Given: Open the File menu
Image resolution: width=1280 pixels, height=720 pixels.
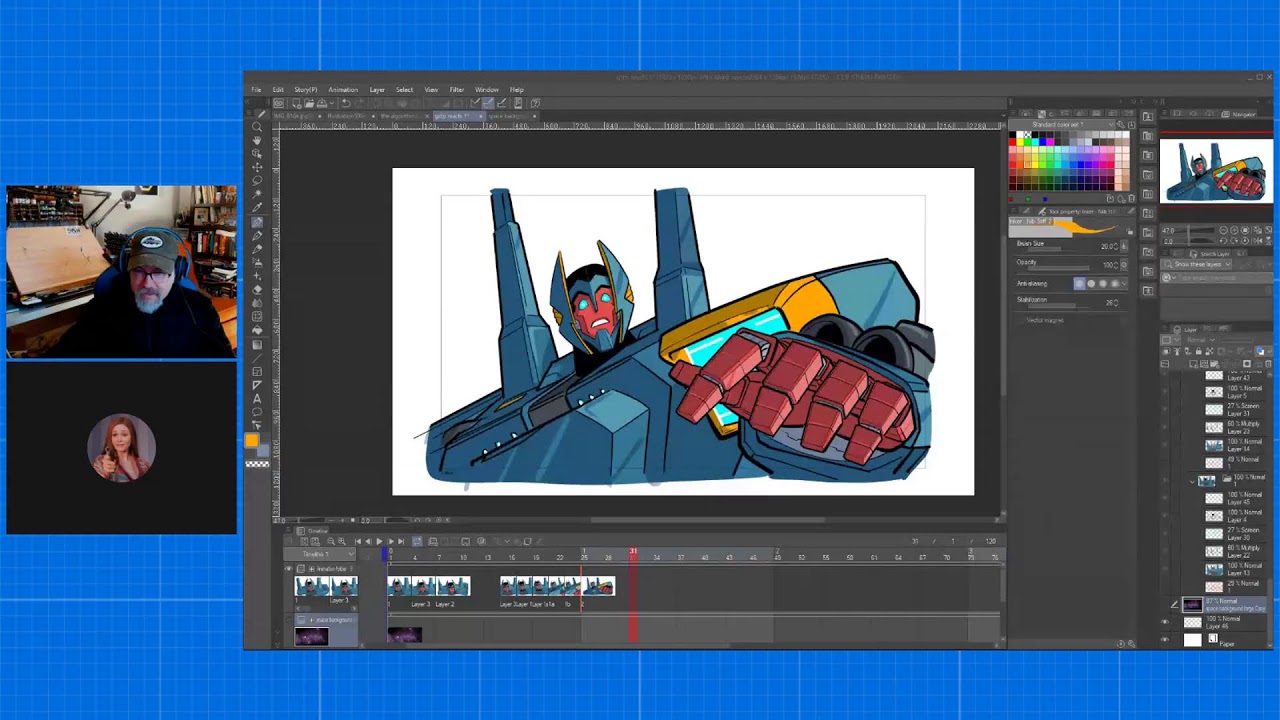Looking at the screenshot, I should tap(256, 90).
